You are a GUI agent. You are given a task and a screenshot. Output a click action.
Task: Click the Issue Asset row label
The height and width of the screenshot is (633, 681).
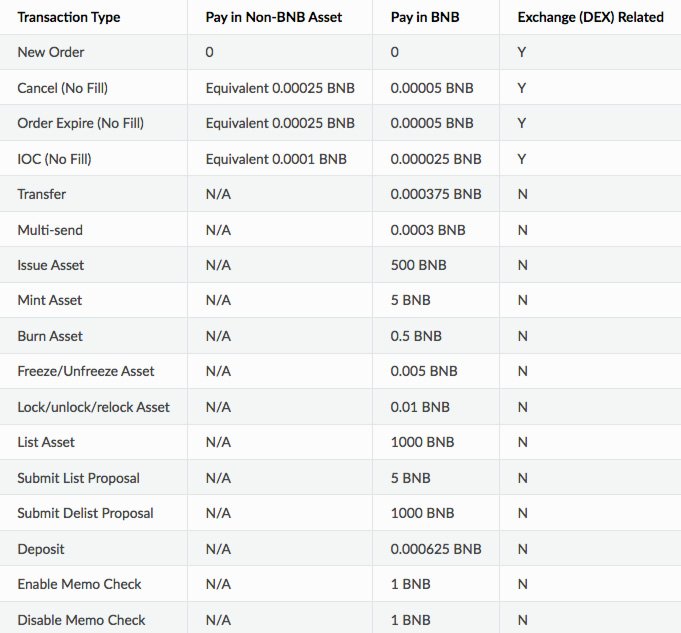(50, 265)
